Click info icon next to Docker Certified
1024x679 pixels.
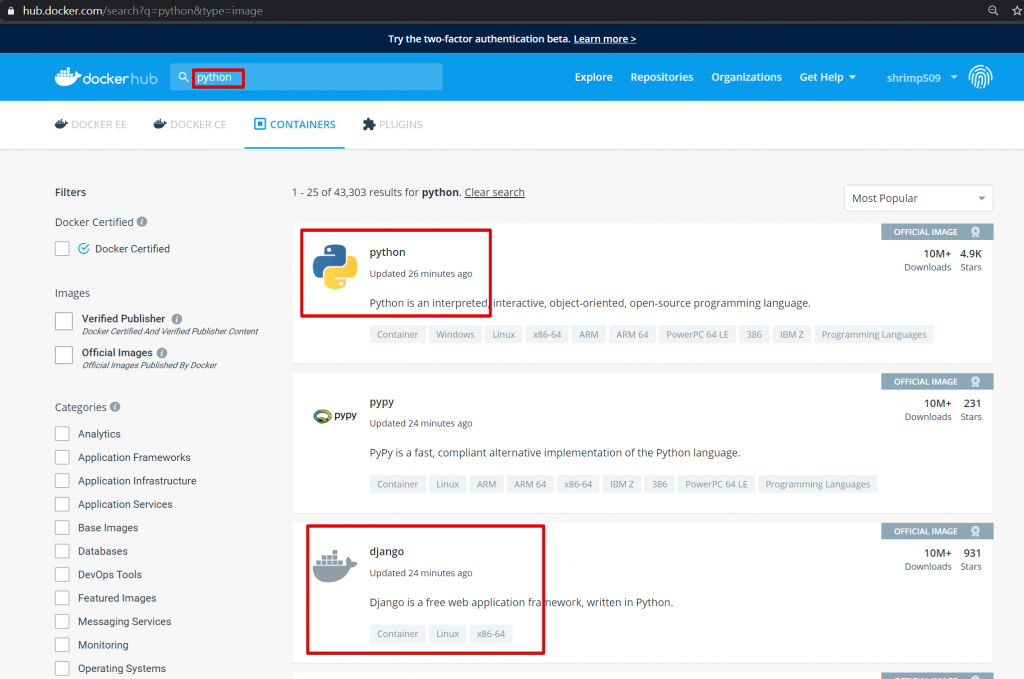coord(142,222)
